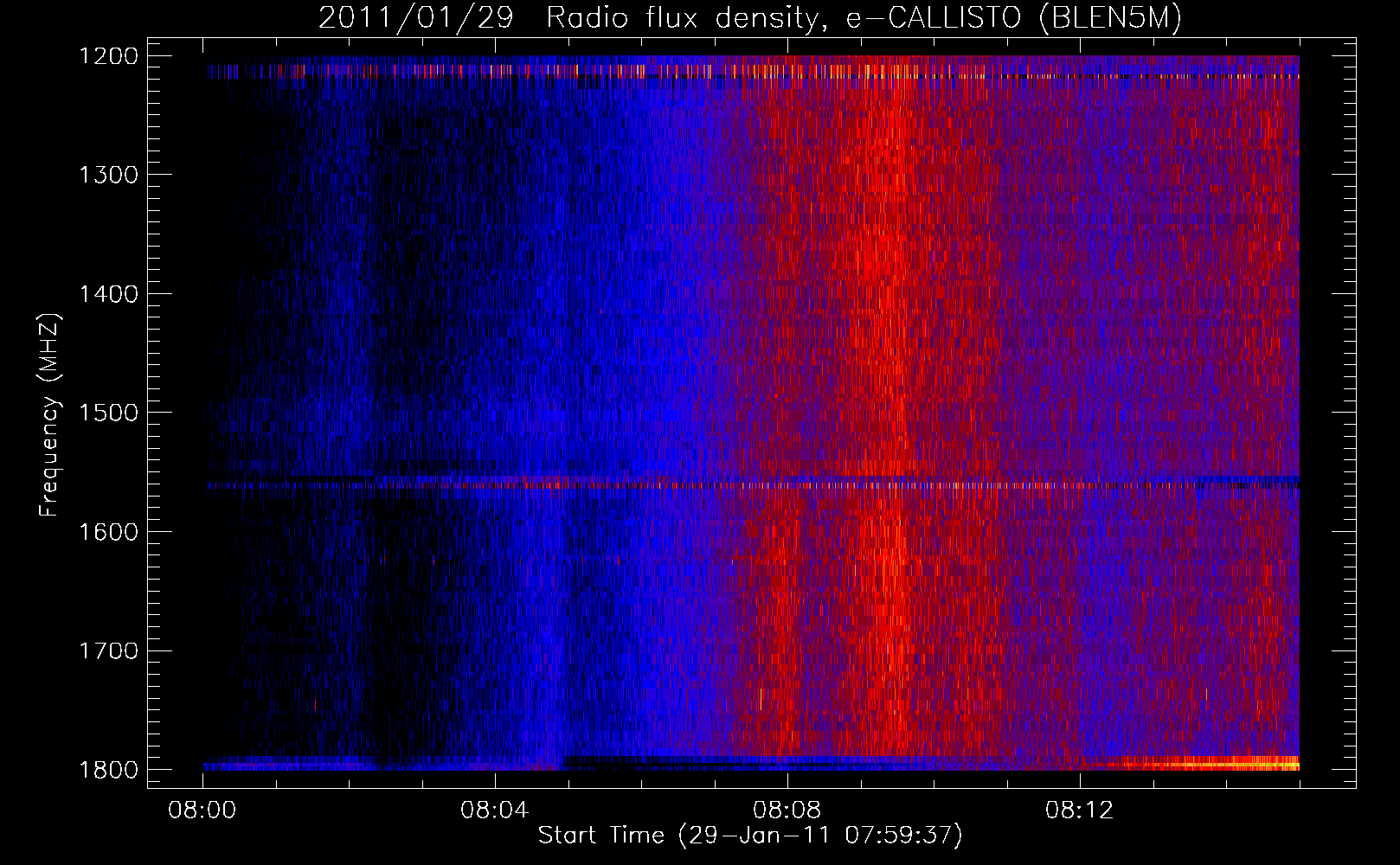Click the 1200 frequency tick label
Viewport: 1400px width, 865px height.
[x=109, y=56]
